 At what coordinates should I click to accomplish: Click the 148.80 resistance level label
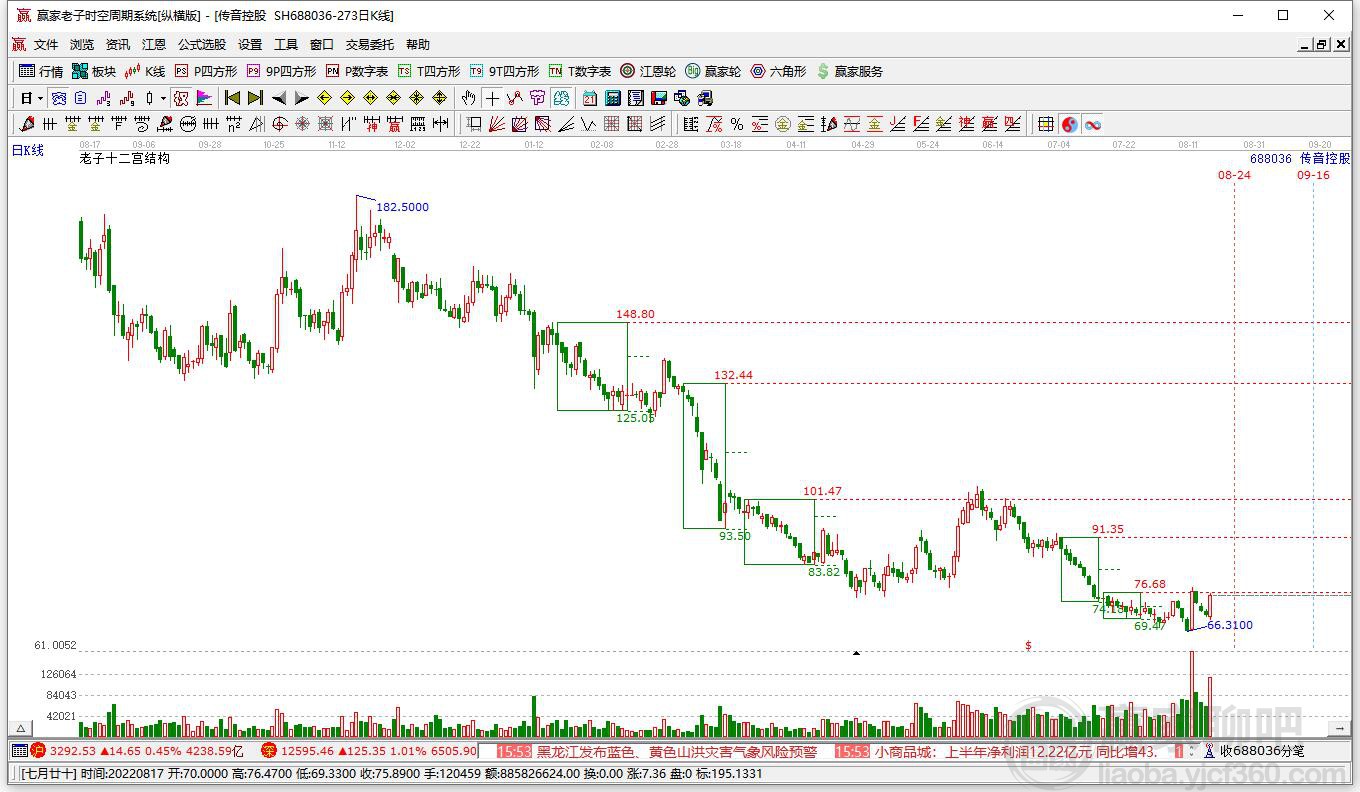coord(635,314)
